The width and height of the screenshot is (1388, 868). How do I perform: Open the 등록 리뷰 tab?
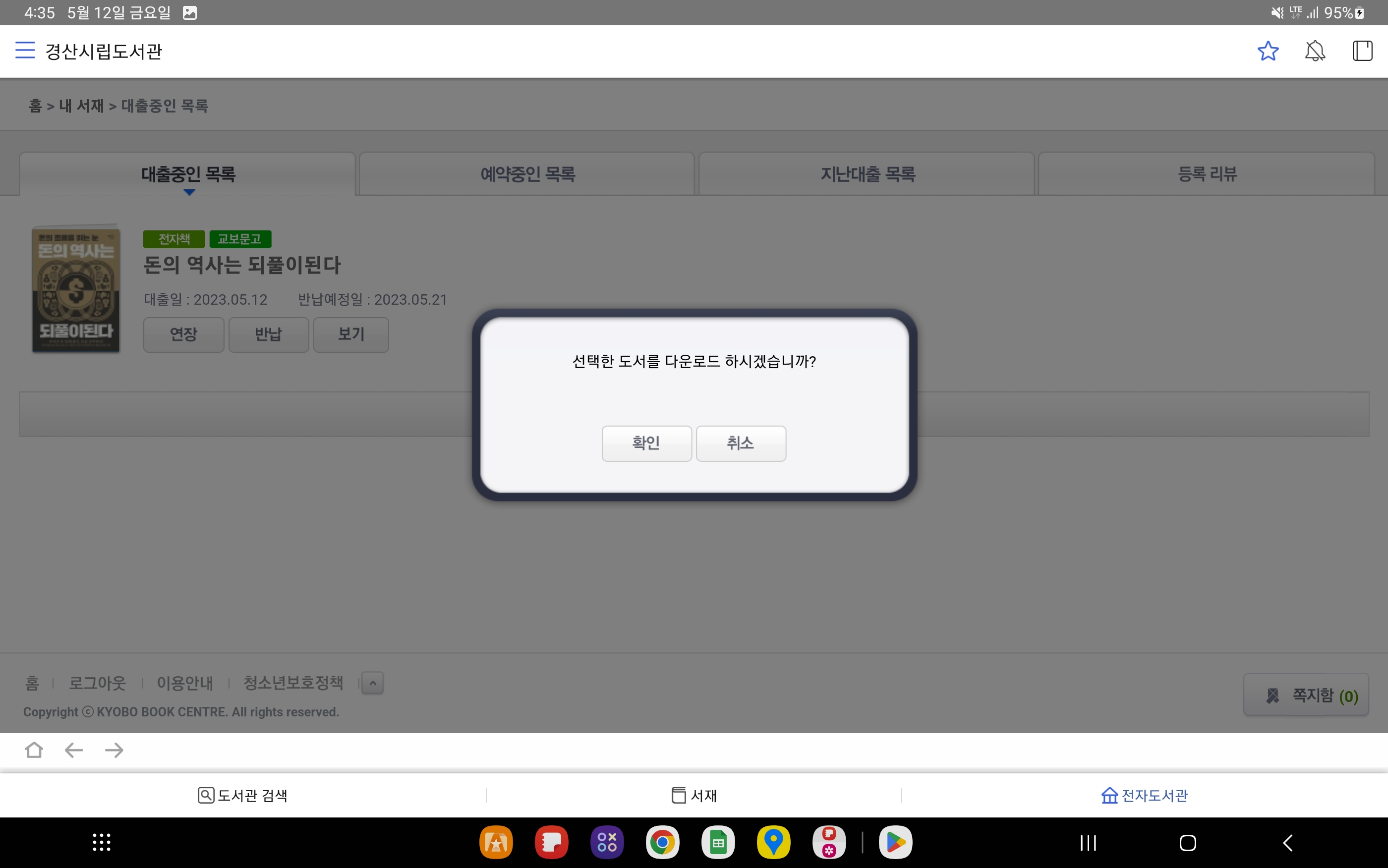coord(1207,174)
